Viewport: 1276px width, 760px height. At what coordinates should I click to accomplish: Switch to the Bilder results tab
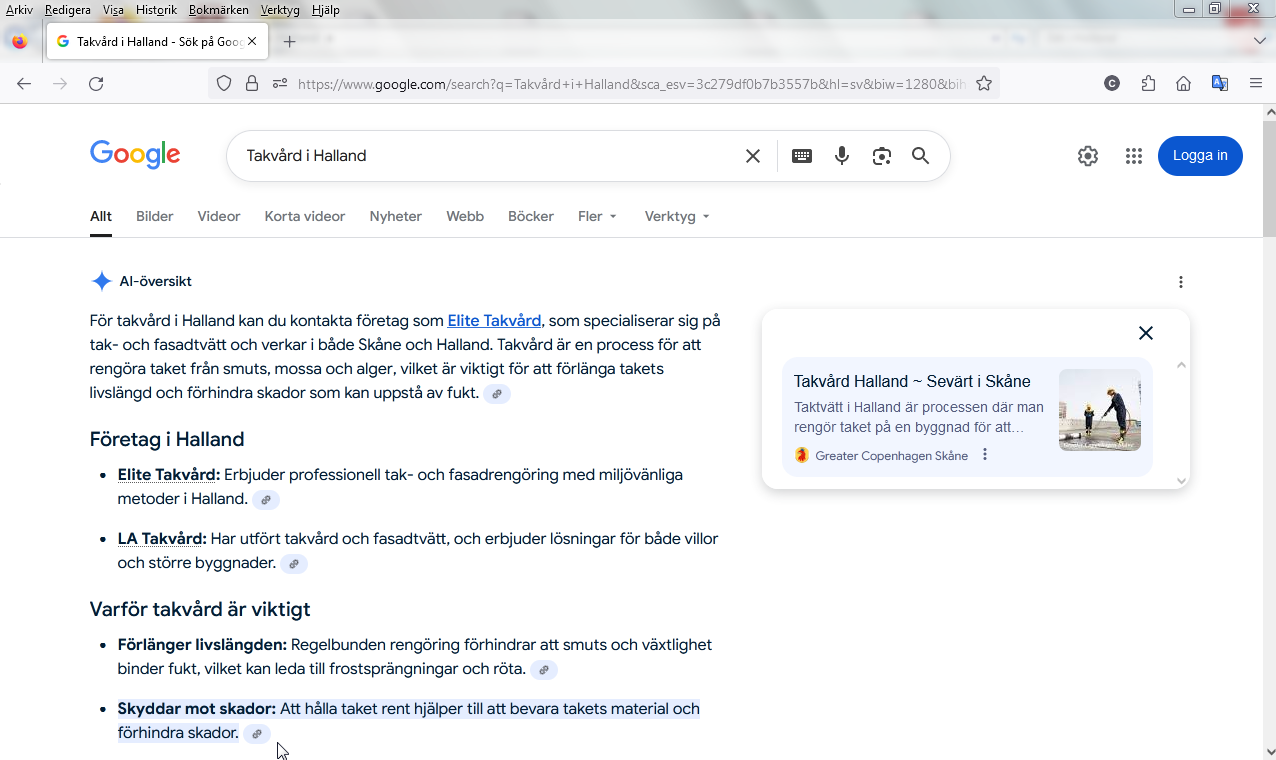(155, 216)
